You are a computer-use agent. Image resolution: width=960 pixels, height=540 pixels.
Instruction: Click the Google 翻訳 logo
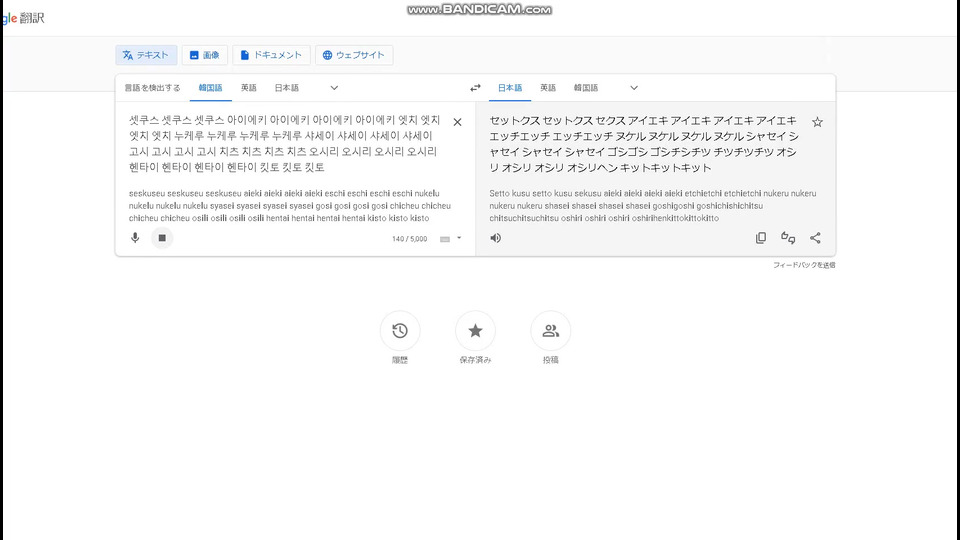point(22,18)
